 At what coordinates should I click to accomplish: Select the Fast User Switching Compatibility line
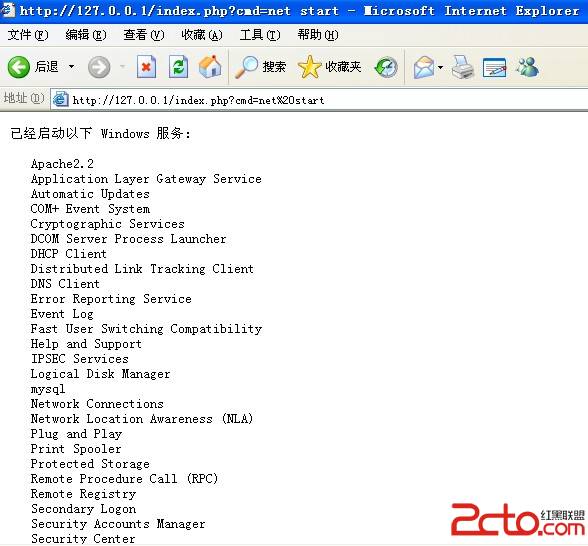pos(146,329)
